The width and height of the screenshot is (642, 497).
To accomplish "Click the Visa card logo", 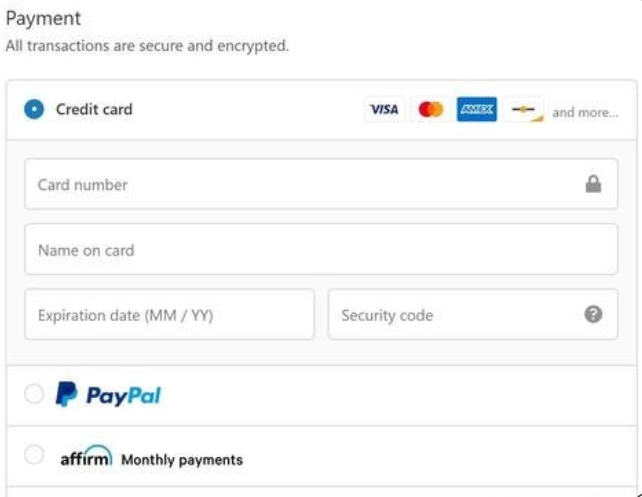I will (x=384, y=109).
